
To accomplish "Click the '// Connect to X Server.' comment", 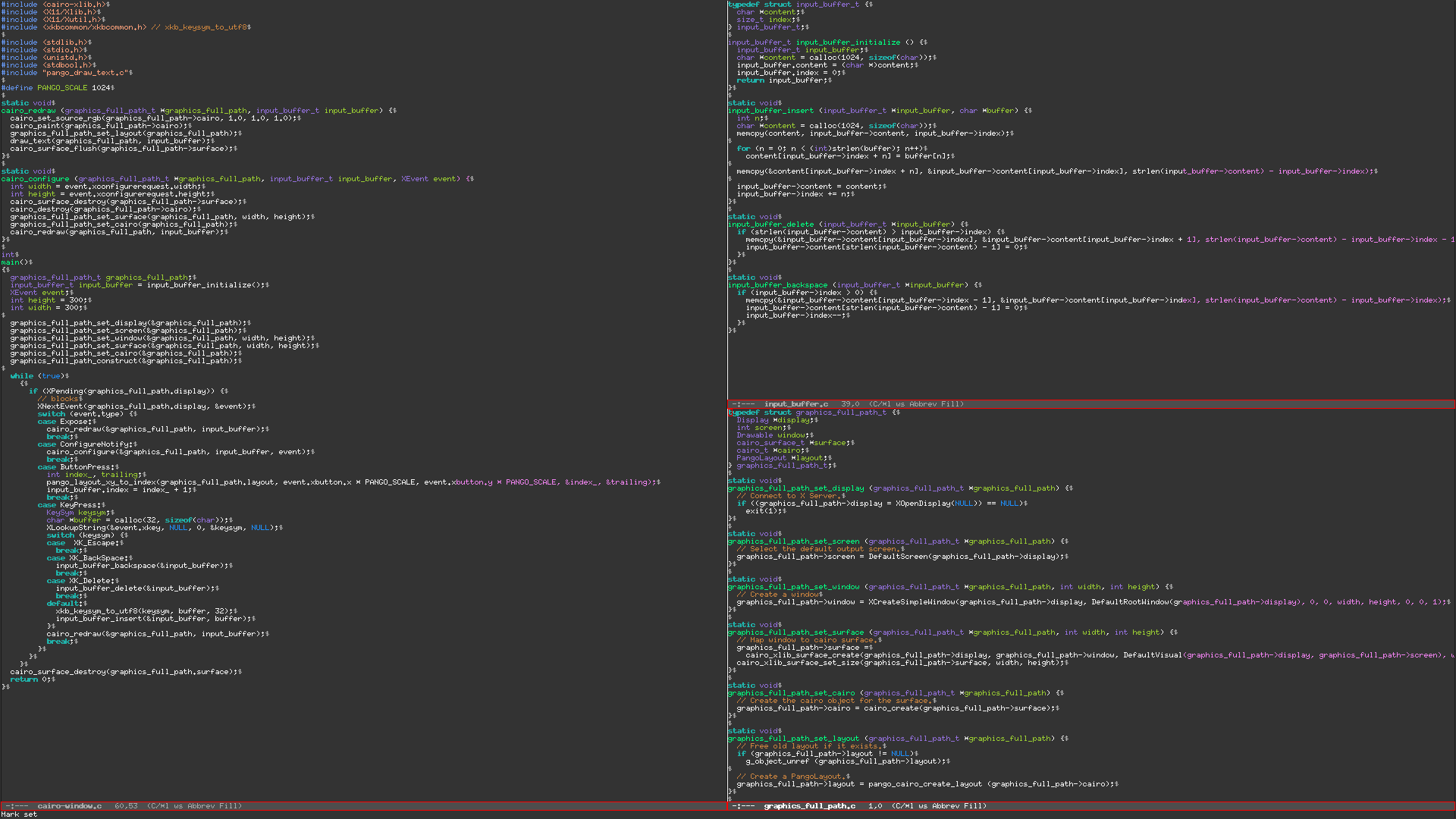I will [791, 496].
